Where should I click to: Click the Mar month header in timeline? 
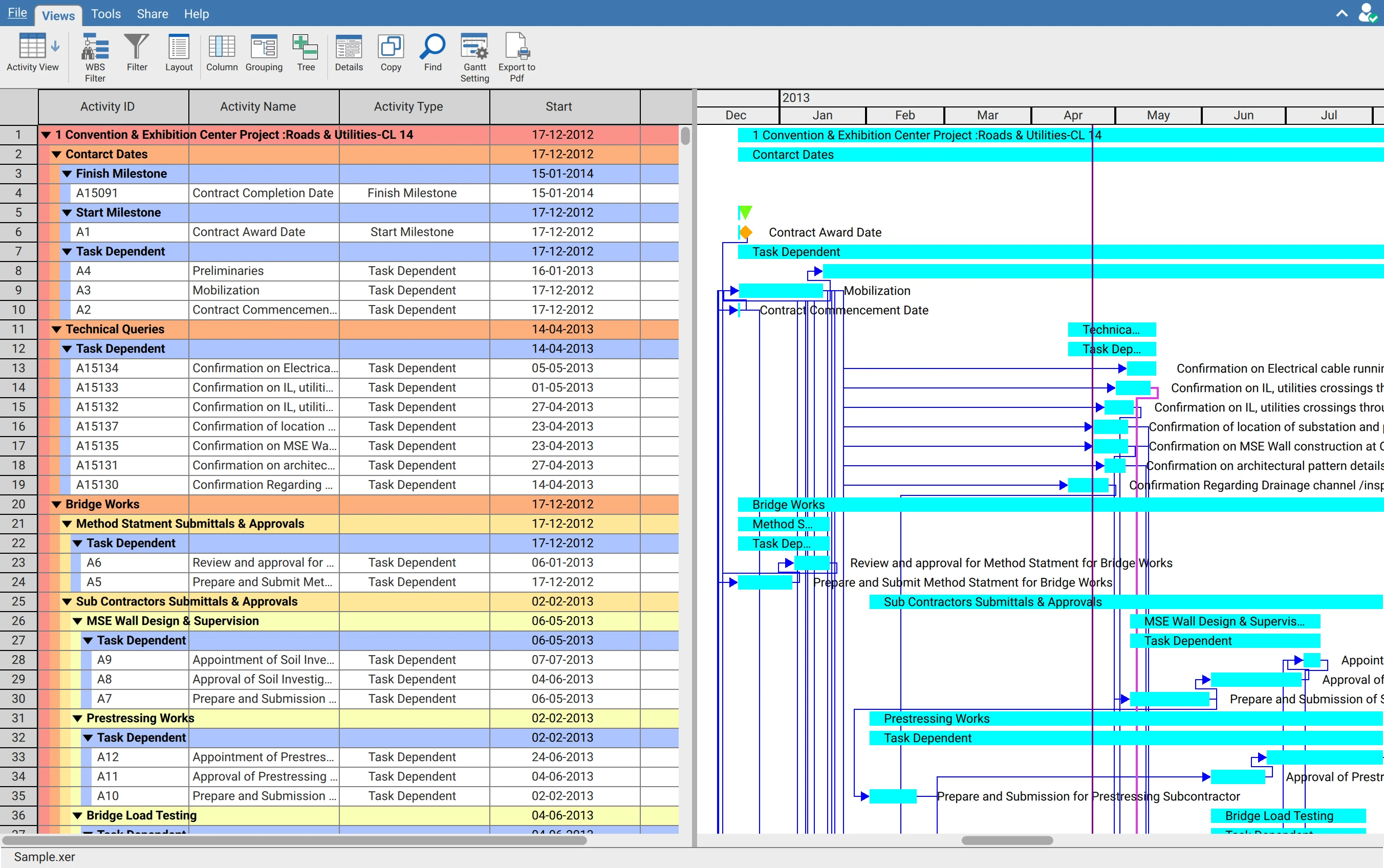[x=987, y=115]
